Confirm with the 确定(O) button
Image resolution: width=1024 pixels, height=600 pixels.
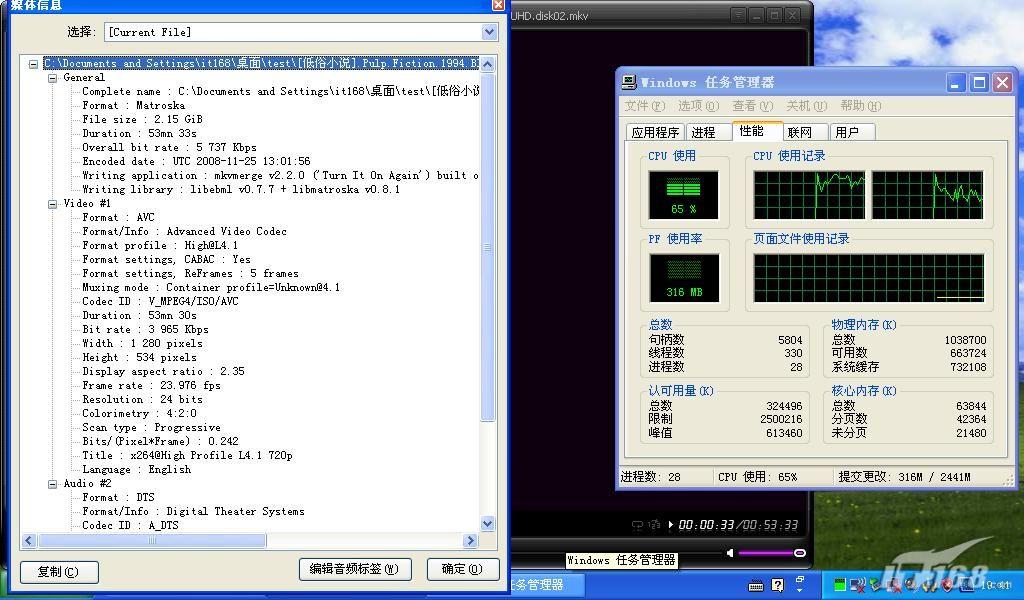tap(462, 569)
